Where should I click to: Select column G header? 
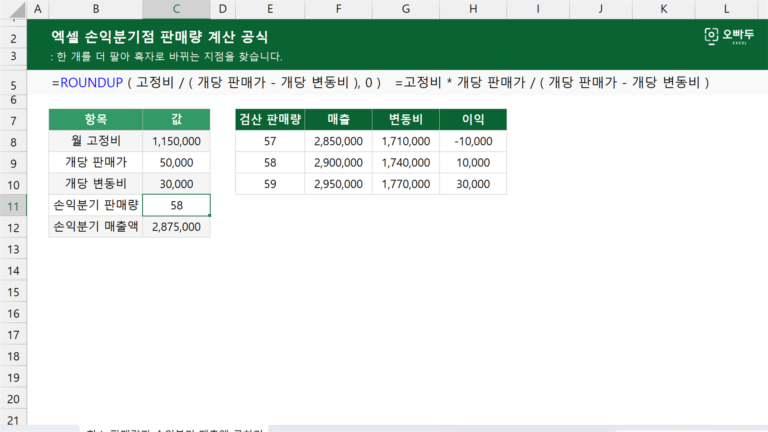(x=406, y=9)
